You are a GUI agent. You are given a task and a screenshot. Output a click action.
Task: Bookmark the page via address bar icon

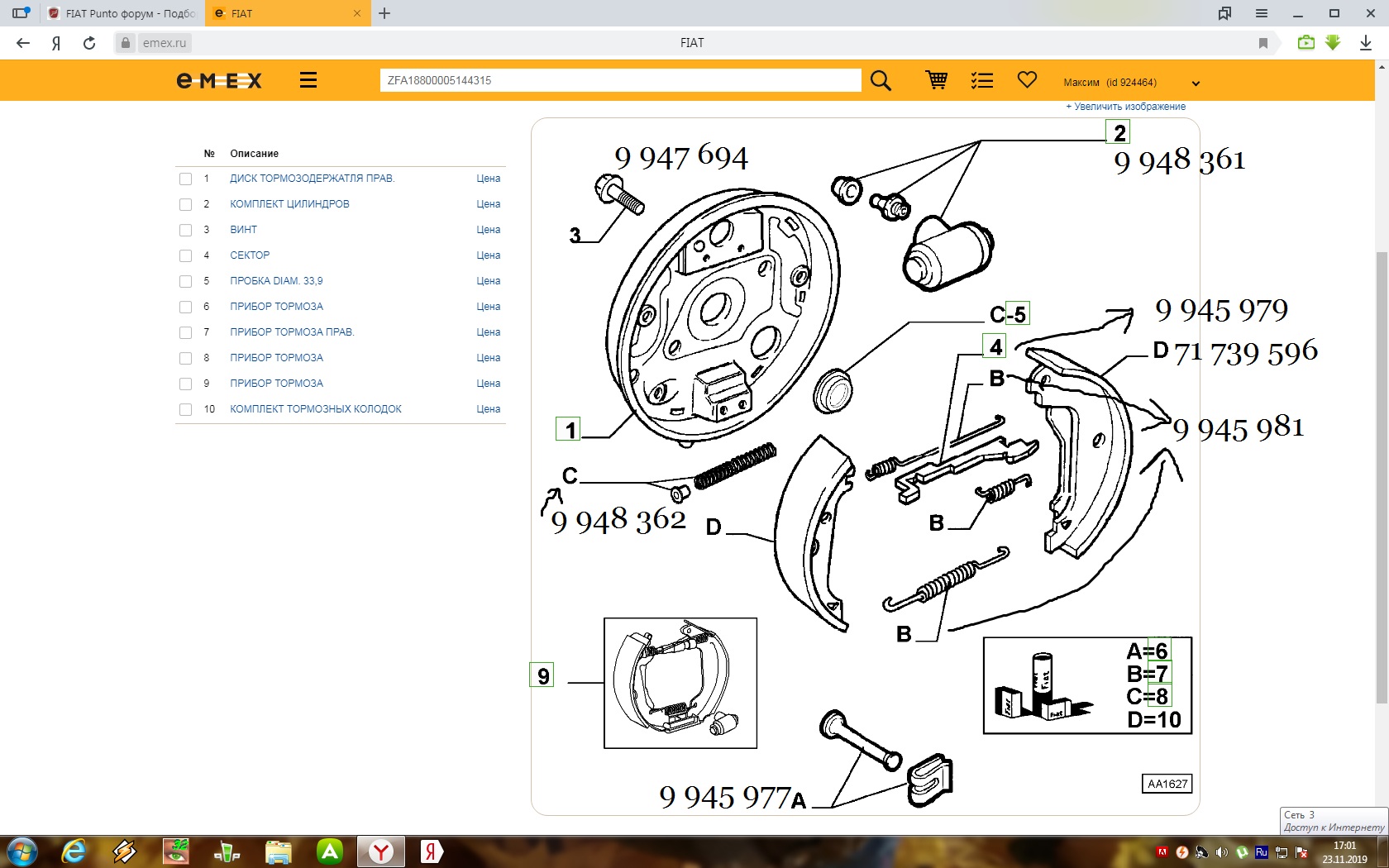click(x=1263, y=43)
